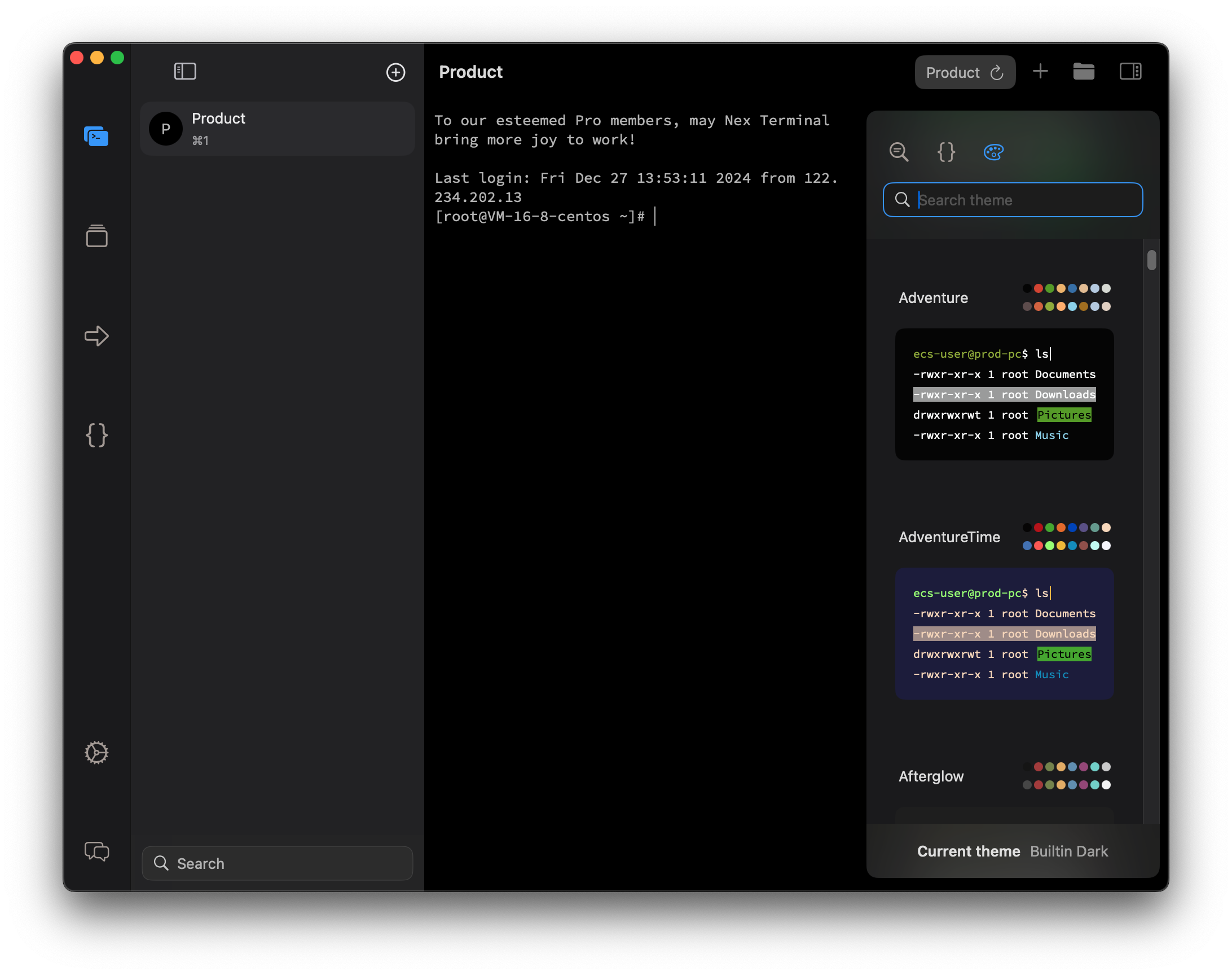Add a new host with plus circle icon
Image resolution: width=1232 pixels, height=975 pixels.
point(395,72)
